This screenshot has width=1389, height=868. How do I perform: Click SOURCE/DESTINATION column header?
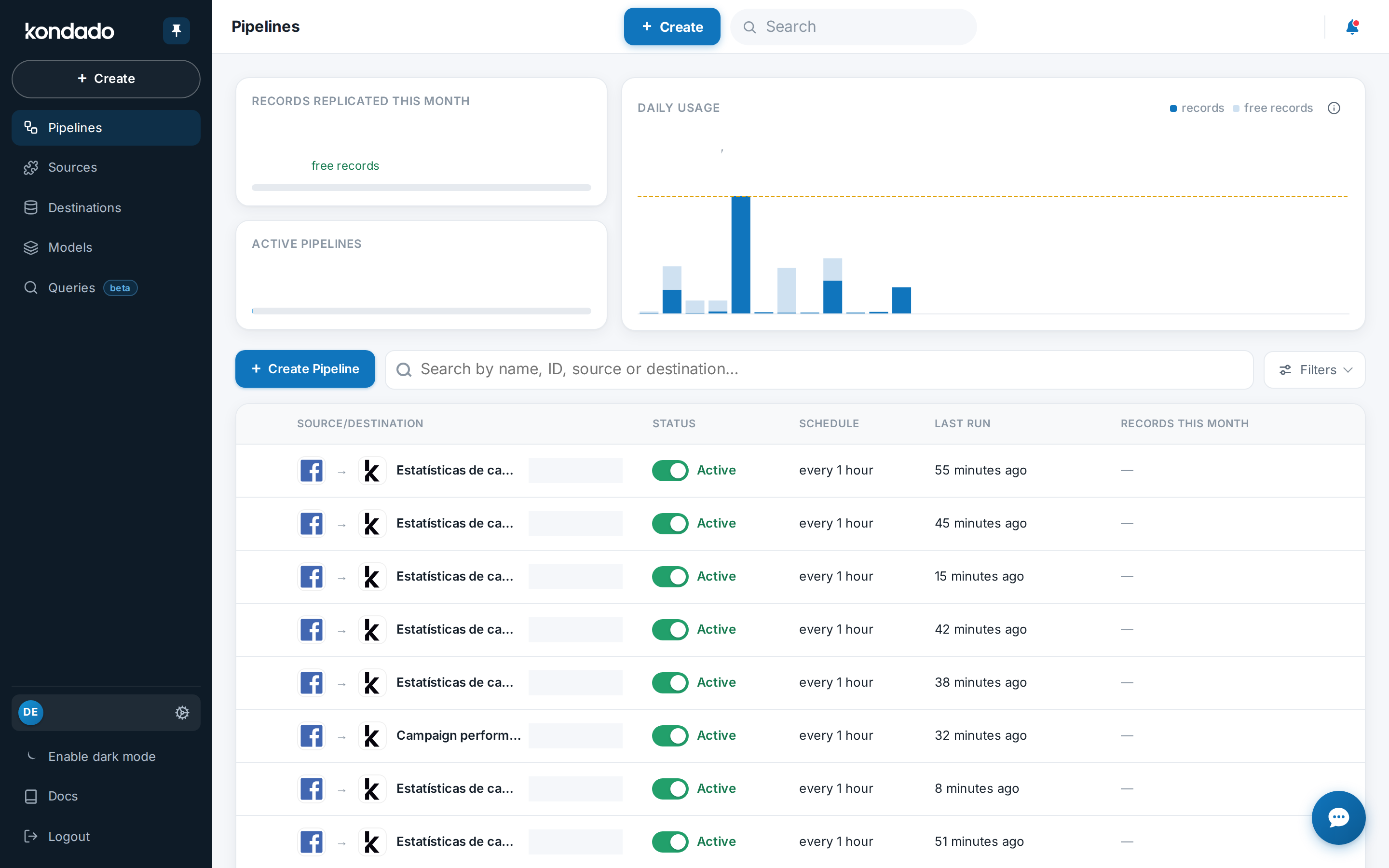(360, 424)
